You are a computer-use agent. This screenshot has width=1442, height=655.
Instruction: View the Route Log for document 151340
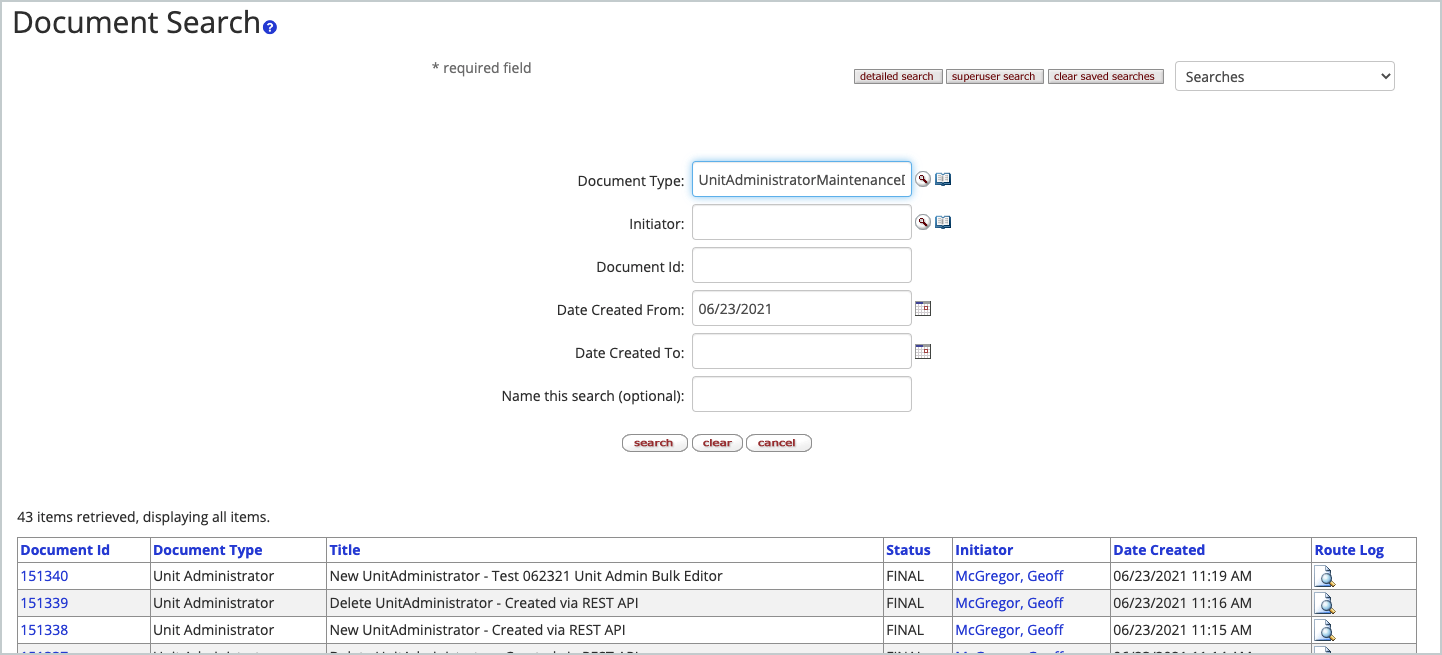coord(1325,576)
